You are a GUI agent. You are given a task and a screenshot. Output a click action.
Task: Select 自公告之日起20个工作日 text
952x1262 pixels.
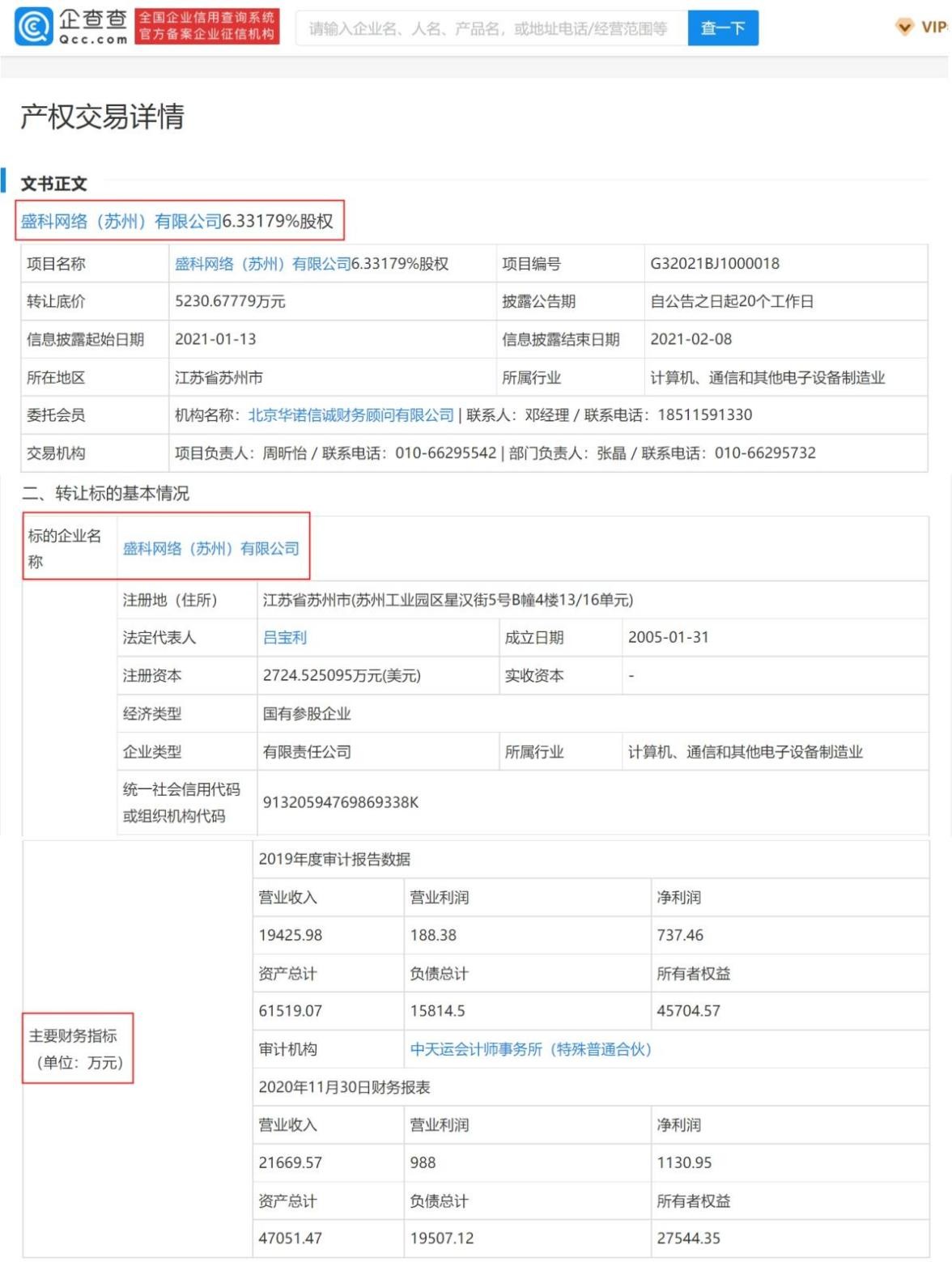tap(732, 301)
